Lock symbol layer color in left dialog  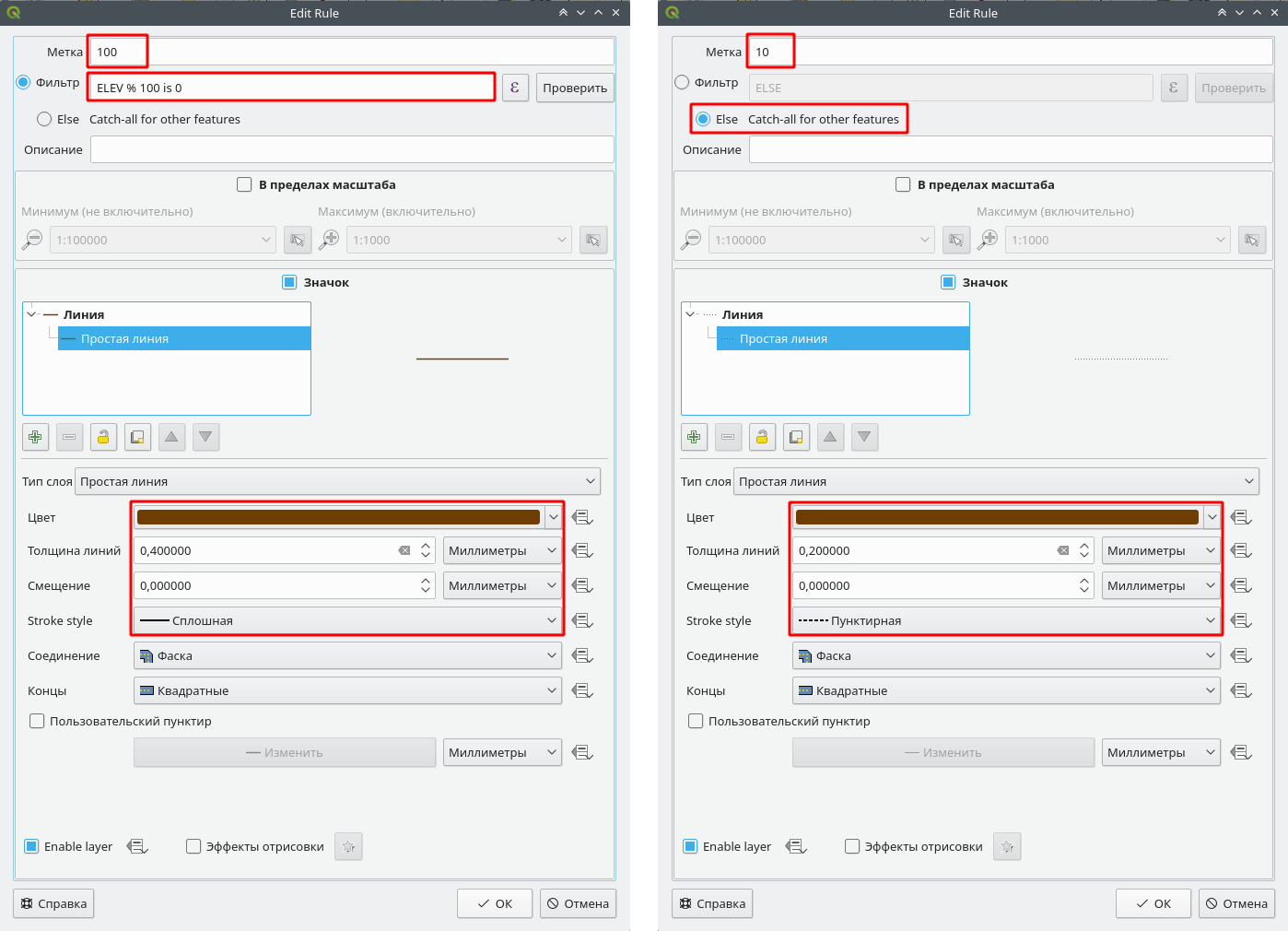[103, 437]
